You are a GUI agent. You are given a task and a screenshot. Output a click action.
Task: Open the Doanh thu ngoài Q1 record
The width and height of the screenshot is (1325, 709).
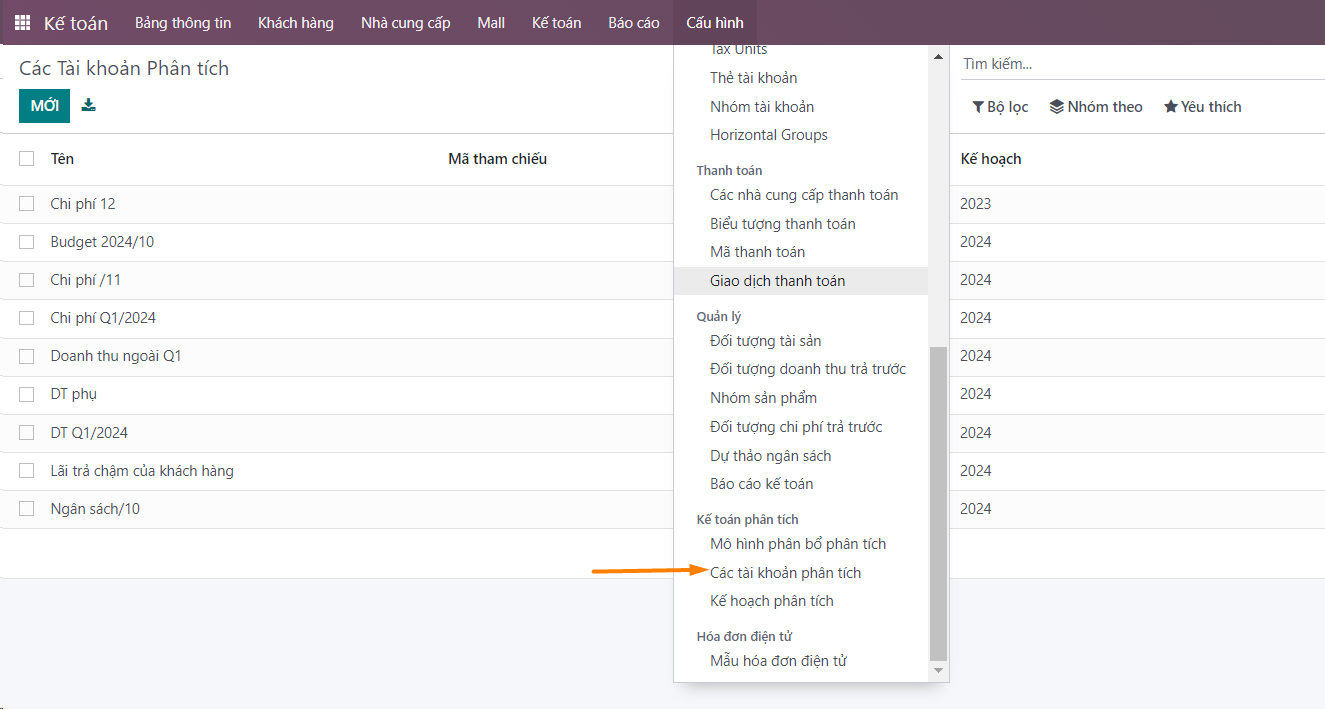pyautogui.click(x=116, y=356)
